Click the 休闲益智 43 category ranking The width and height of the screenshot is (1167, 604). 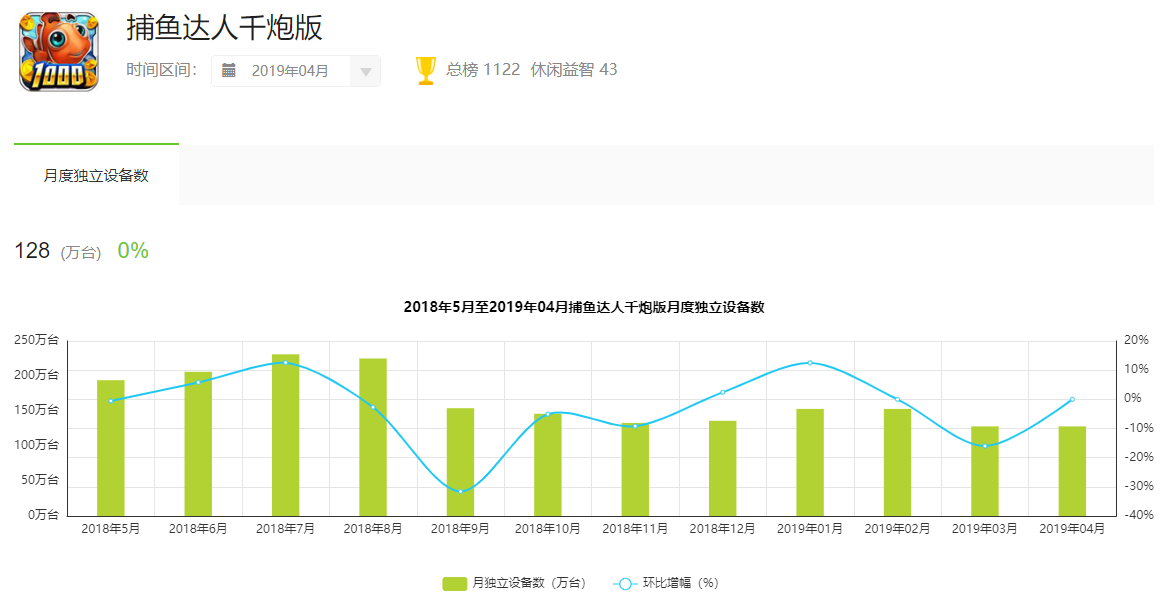pos(574,70)
